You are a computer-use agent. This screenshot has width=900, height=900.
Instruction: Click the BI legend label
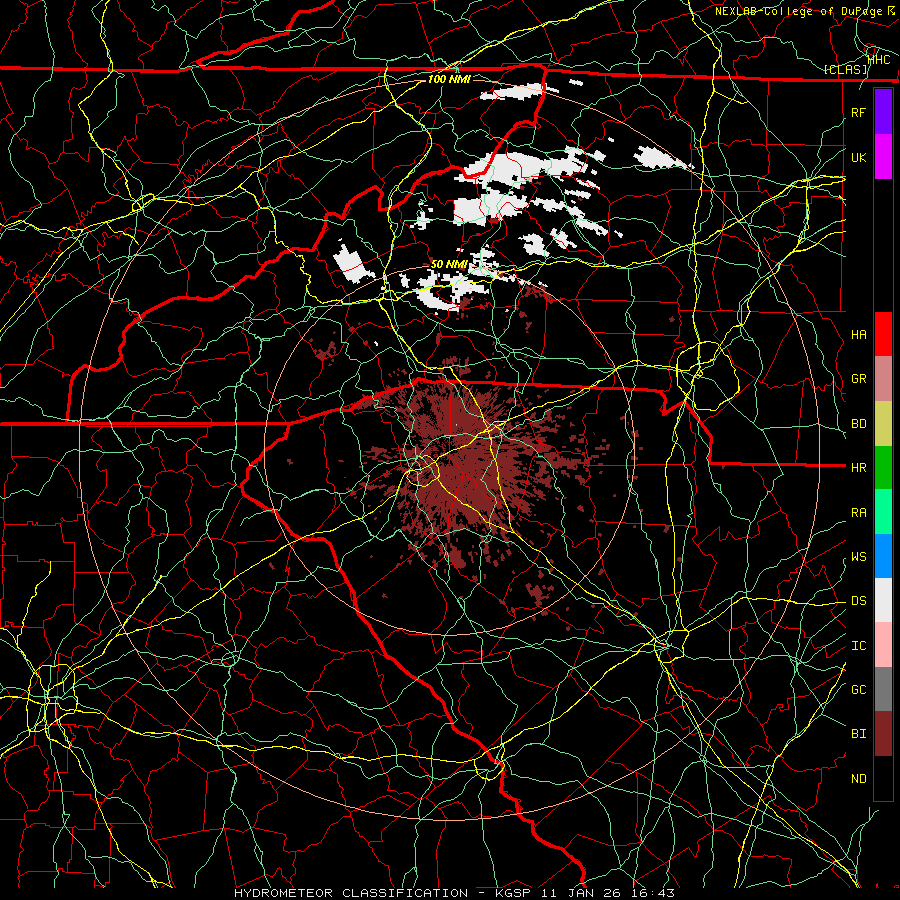[x=858, y=734]
